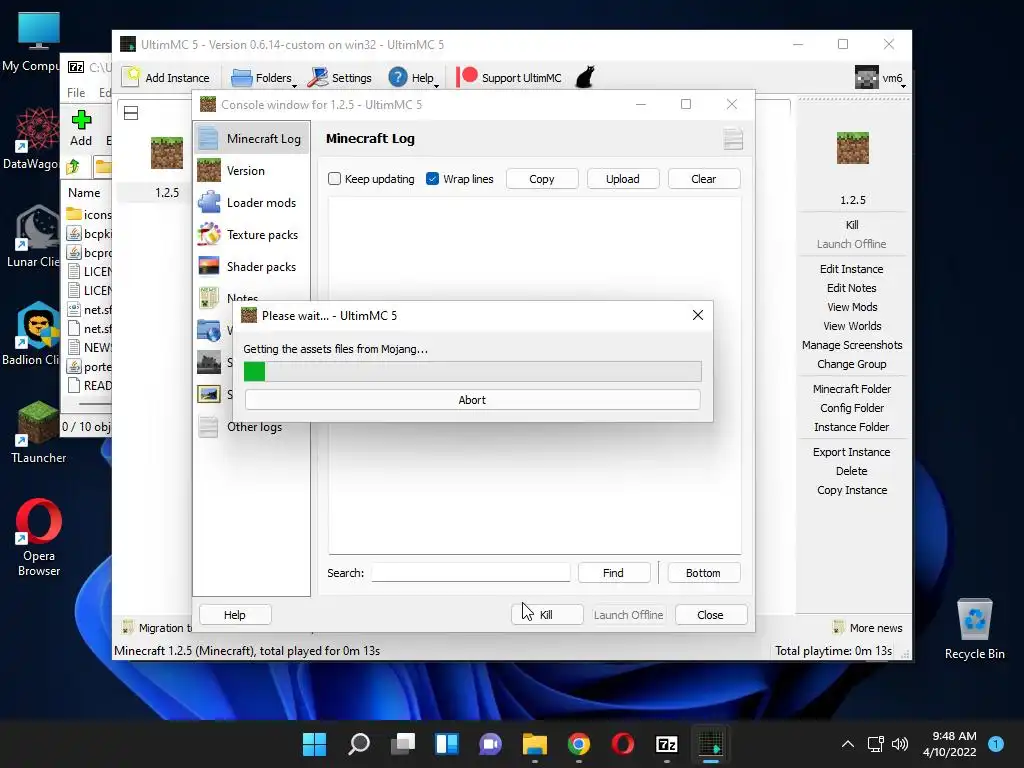Click Kill in the right instance panel

coord(852,225)
